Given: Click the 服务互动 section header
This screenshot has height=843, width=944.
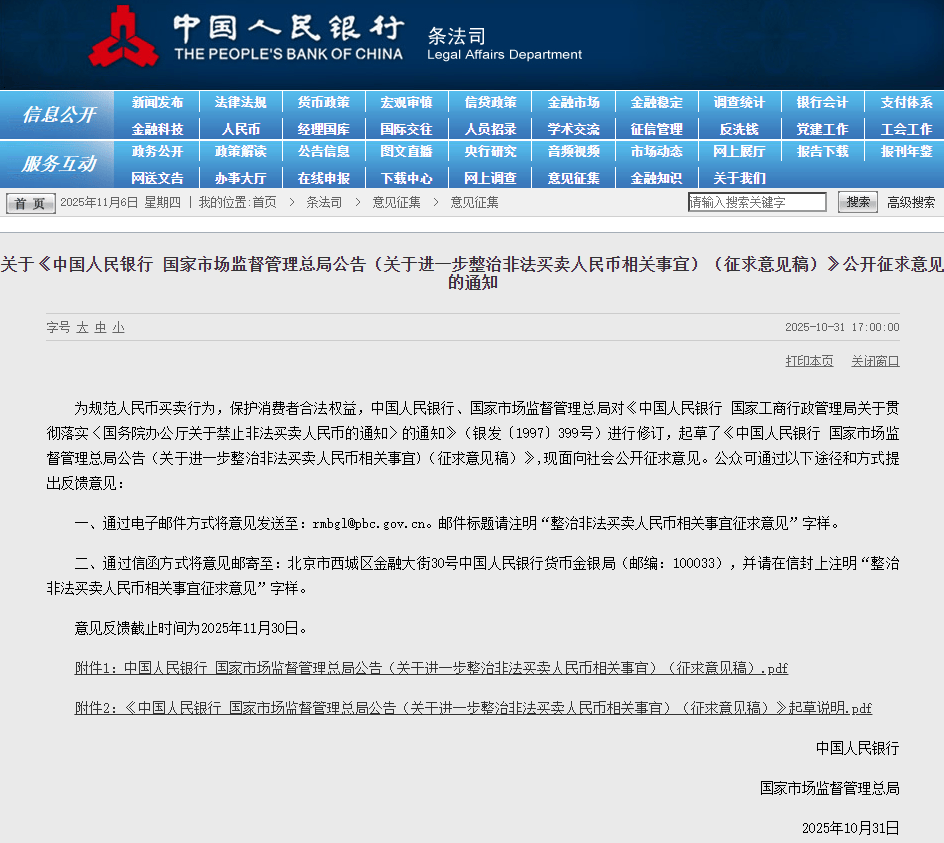Looking at the screenshot, I should pos(58,164).
